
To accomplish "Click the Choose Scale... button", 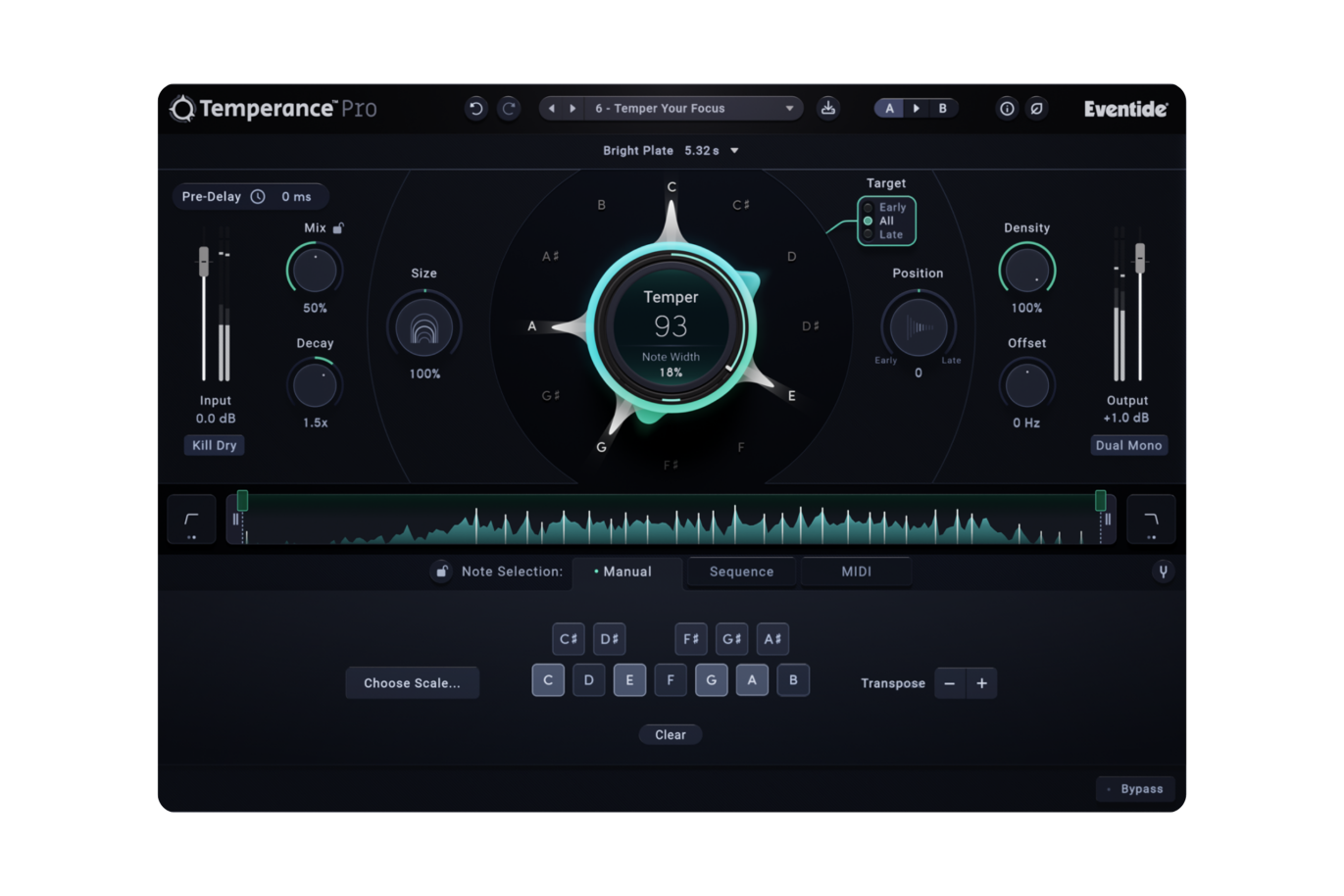I will tap(412, 683).
